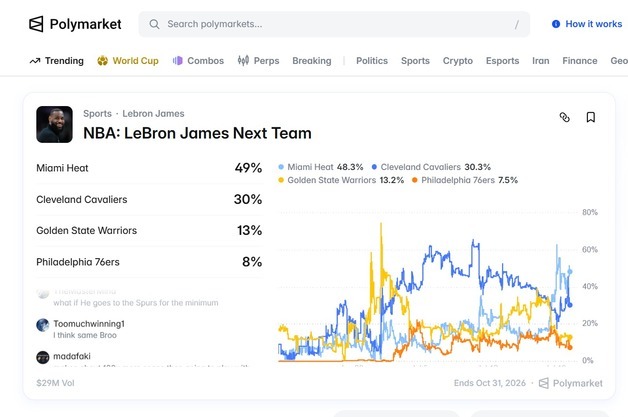Select the Miami Heat outcome row
Image resolution: width=628 pixels, height=417 pixels.
pos(149,168)
